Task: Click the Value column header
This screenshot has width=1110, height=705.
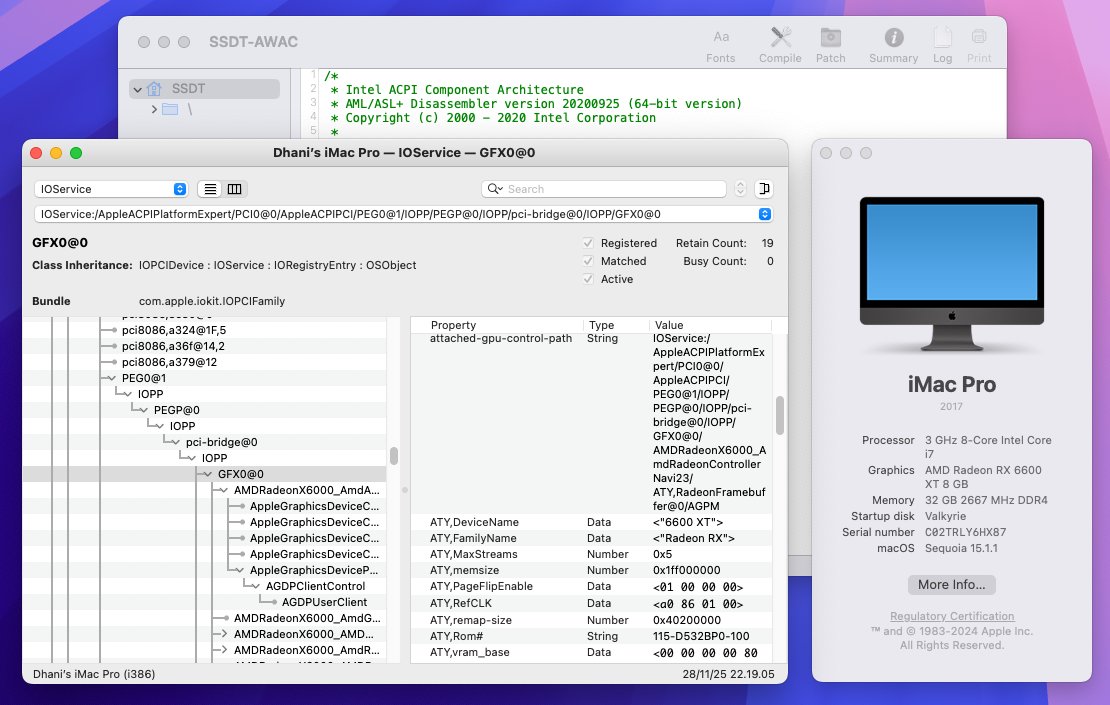Action: point(709,325)
